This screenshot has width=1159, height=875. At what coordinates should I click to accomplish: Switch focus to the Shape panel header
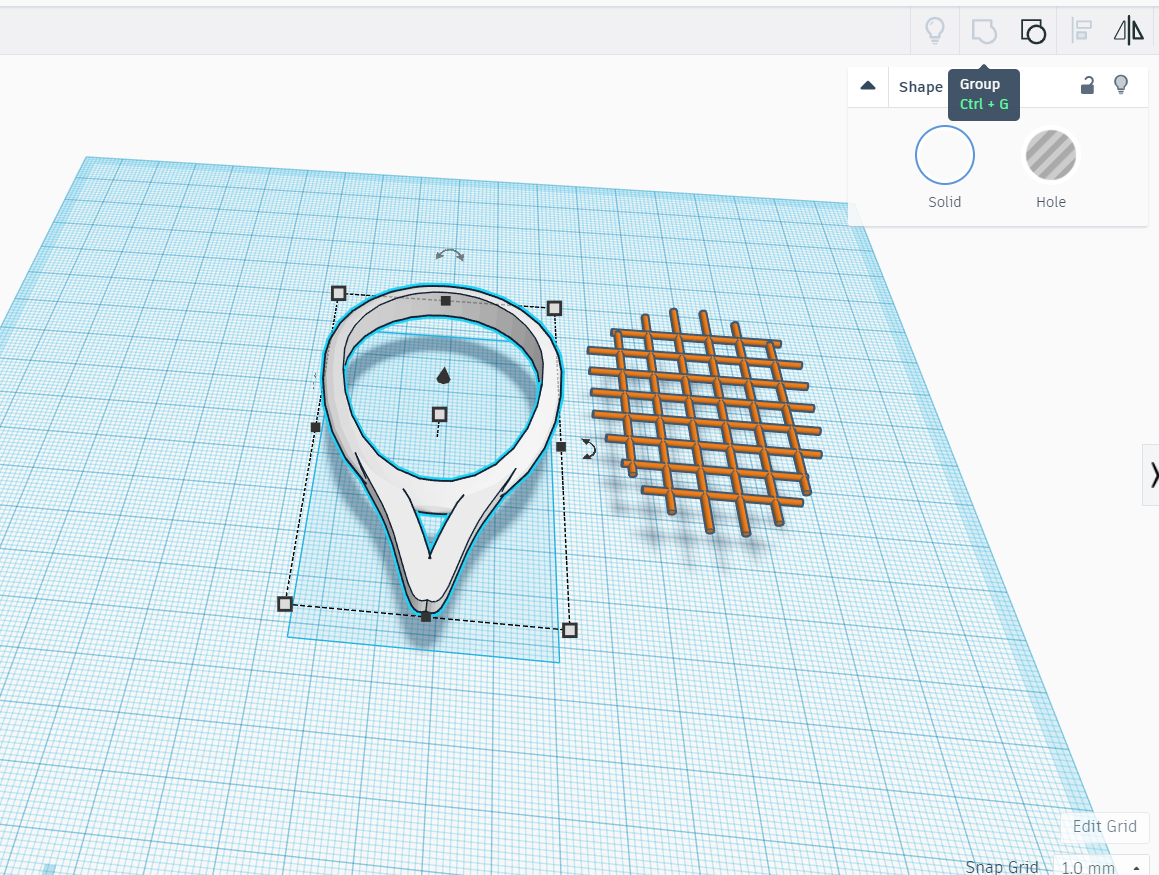click(x=920, y=86)
